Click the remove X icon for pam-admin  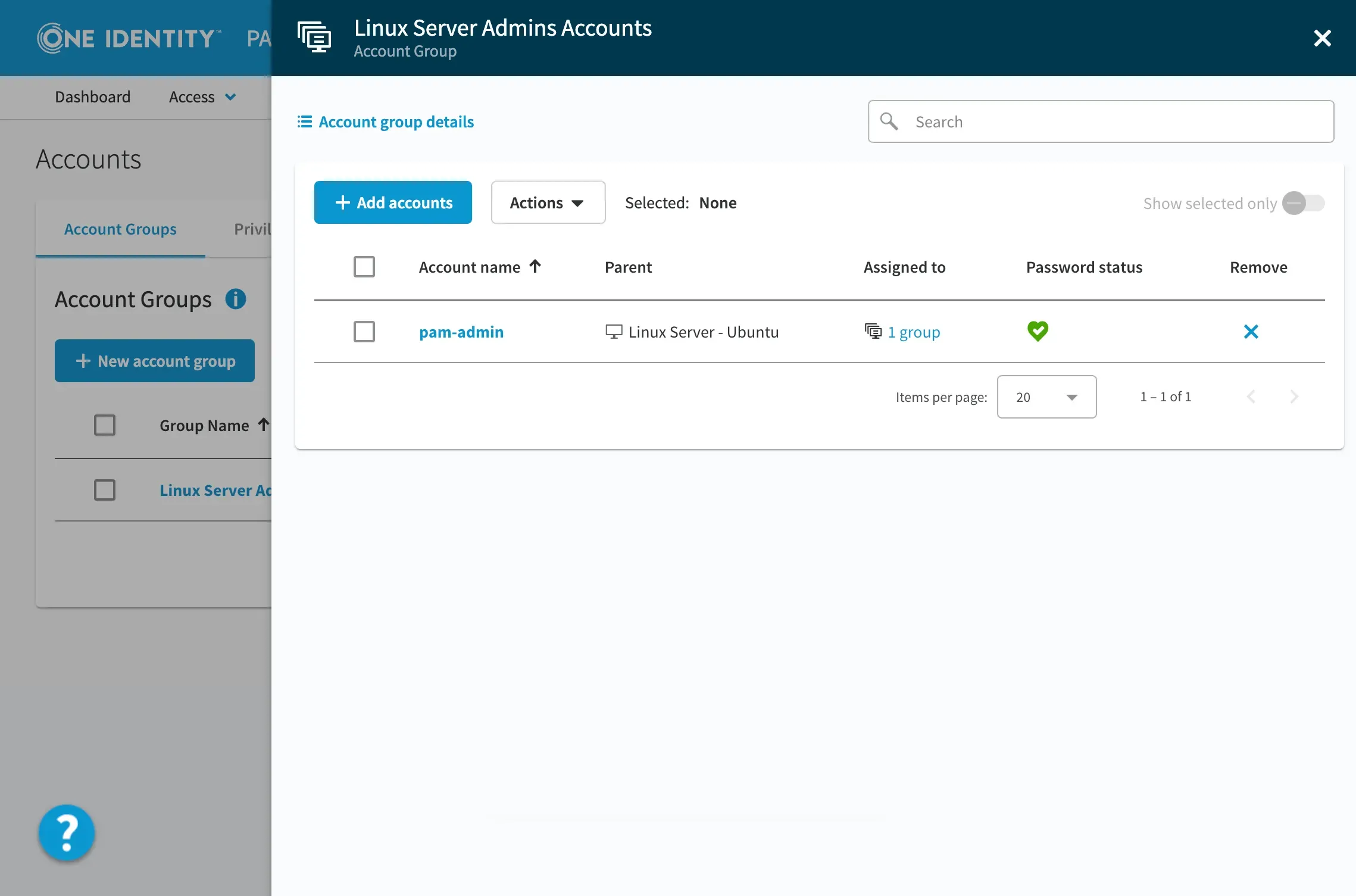coord(1251,332)
